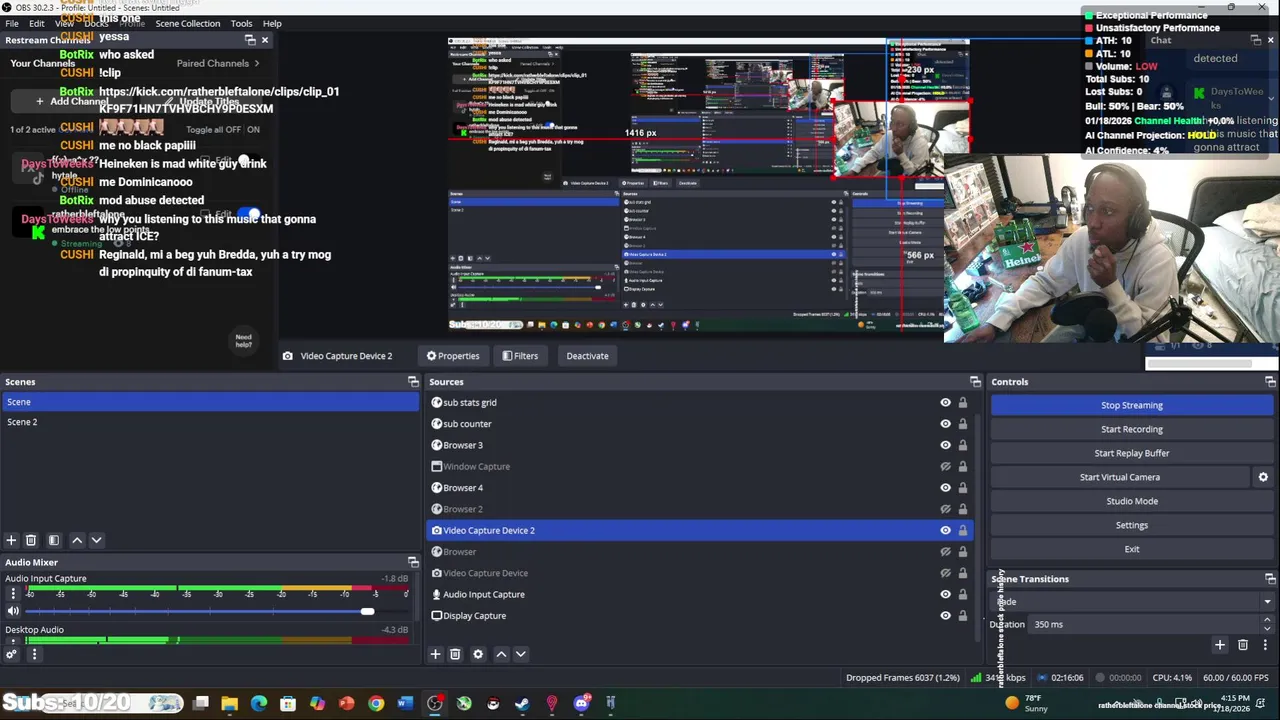Deactivate Video Capture Device 2
Screen dimensions: 1280x720
click(587, 356)
